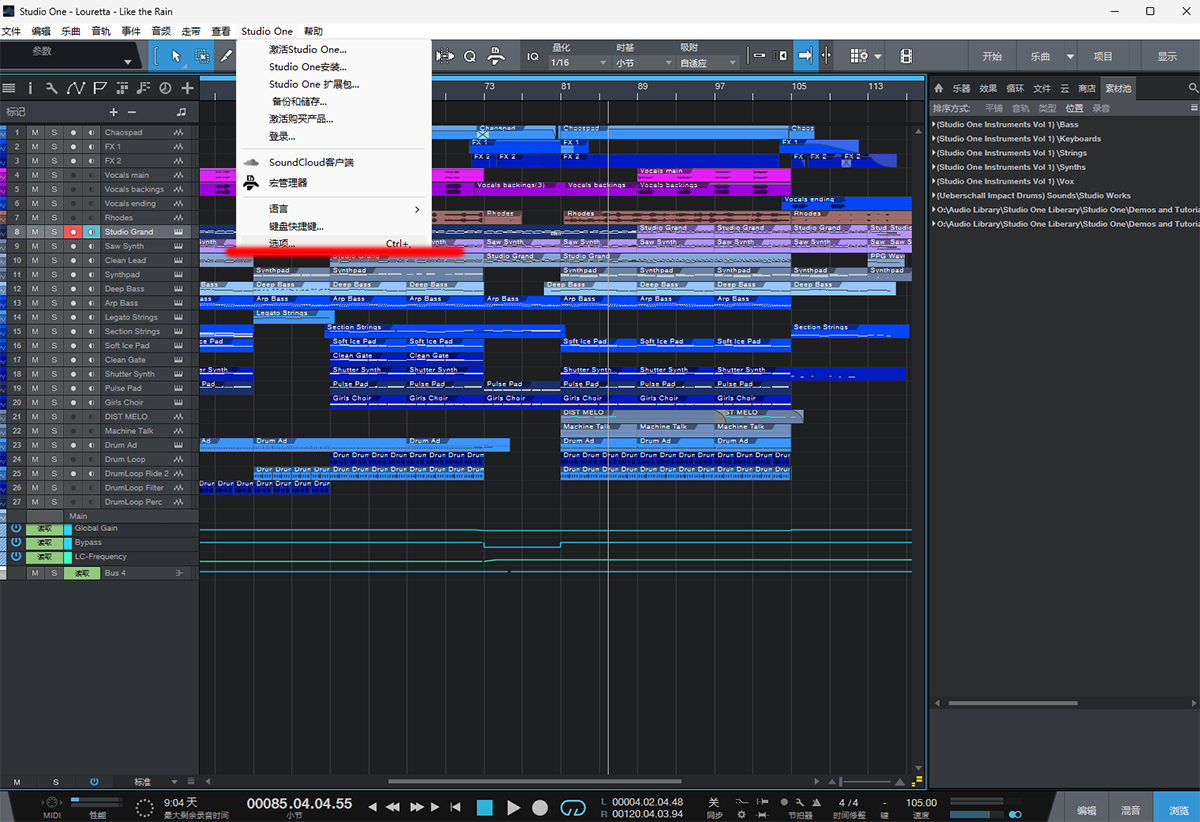
Task: Show automation curve icon
Action: (76, 88)
